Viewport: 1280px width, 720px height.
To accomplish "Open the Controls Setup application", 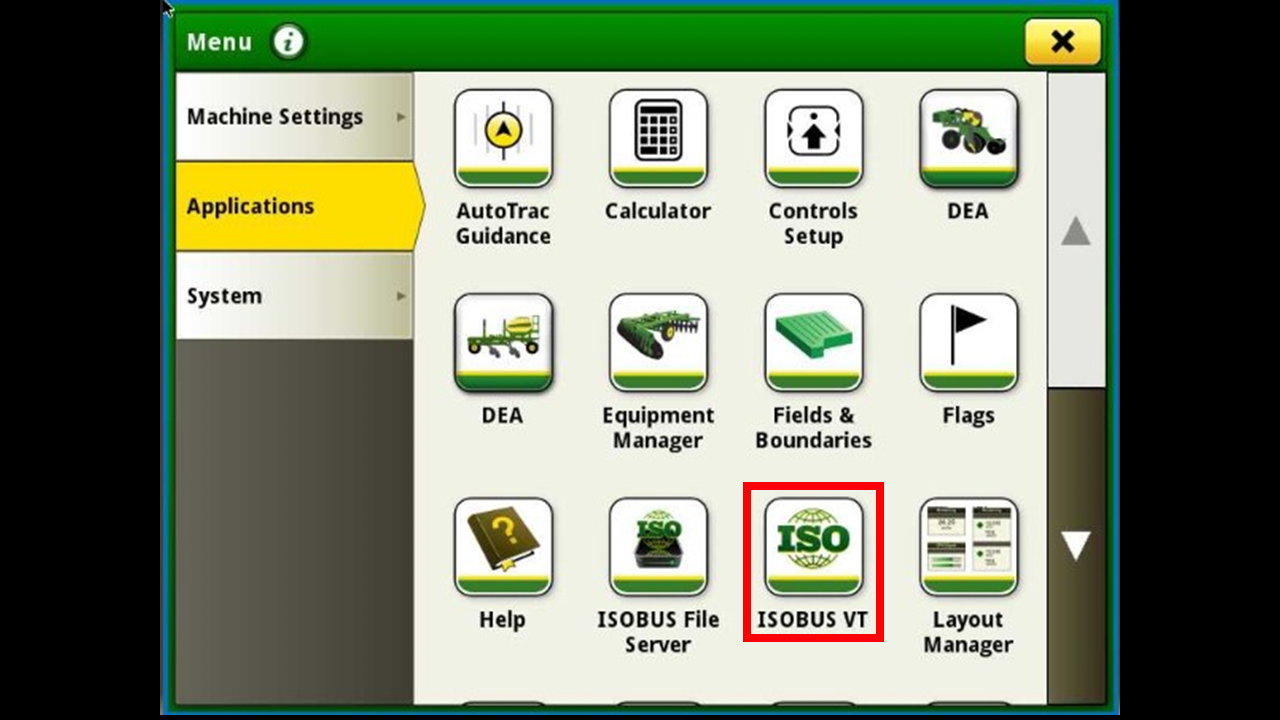I will (x=813, y=138).
